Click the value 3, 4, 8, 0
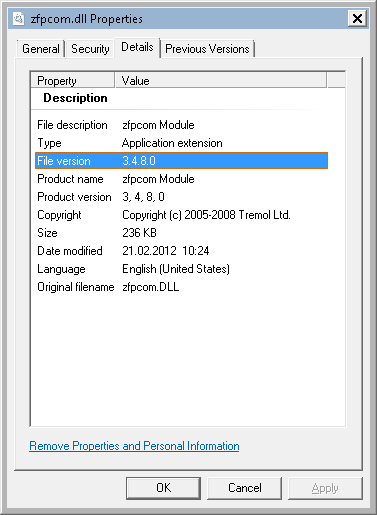377x515 pixels. [143, 197]
